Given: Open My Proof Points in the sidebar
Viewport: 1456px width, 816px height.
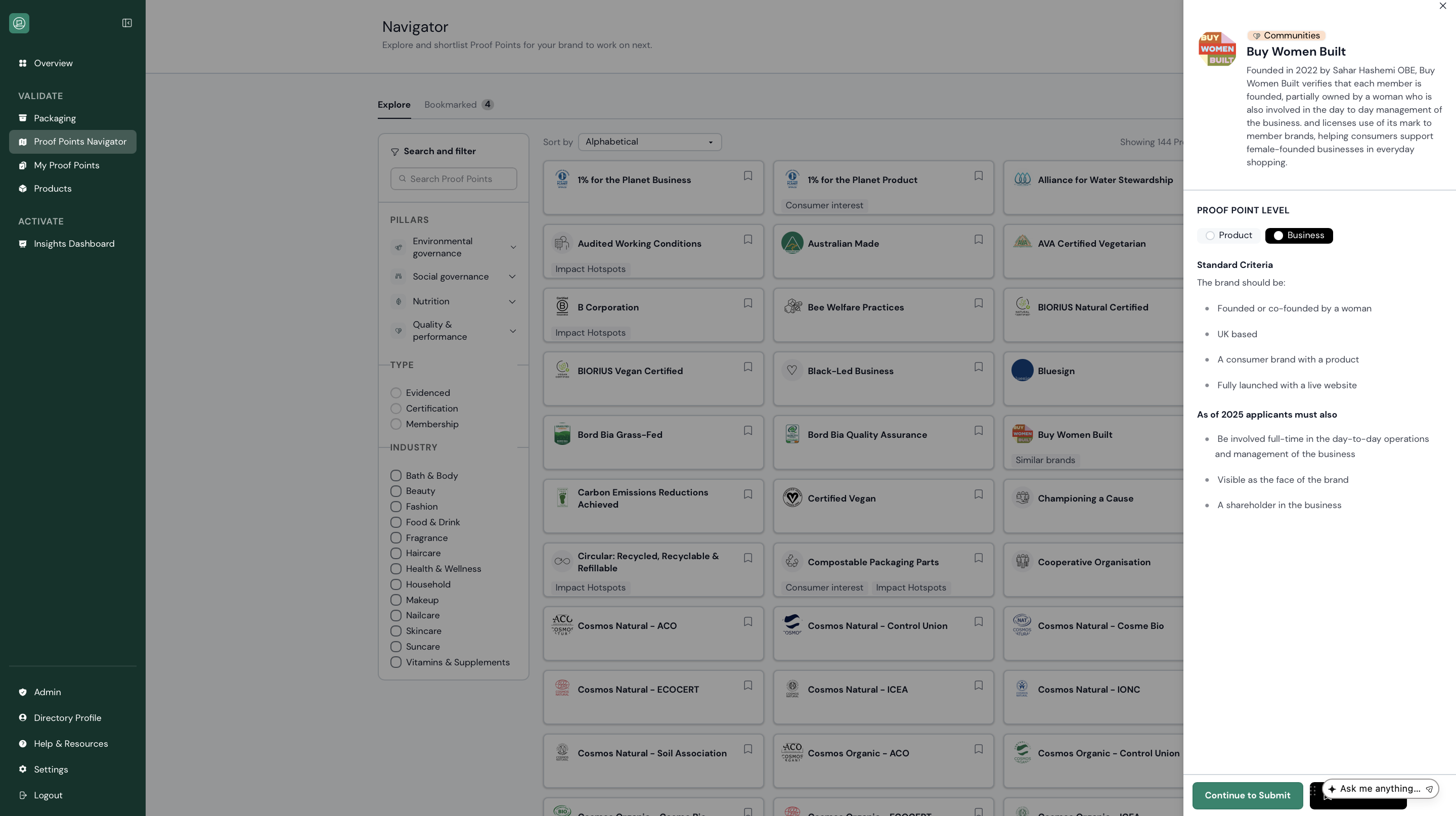Looking at the screenshot, I should pos(72,165).
